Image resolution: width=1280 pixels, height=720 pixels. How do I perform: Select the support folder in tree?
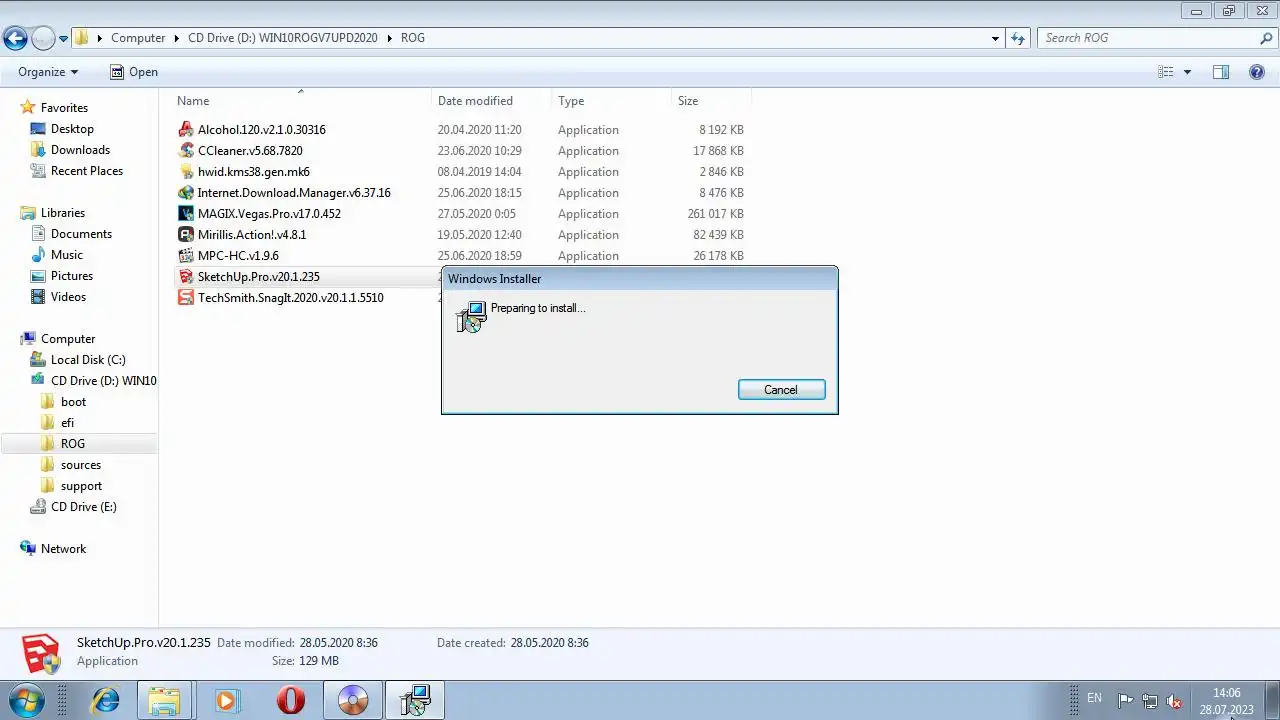tap(81, 486)
